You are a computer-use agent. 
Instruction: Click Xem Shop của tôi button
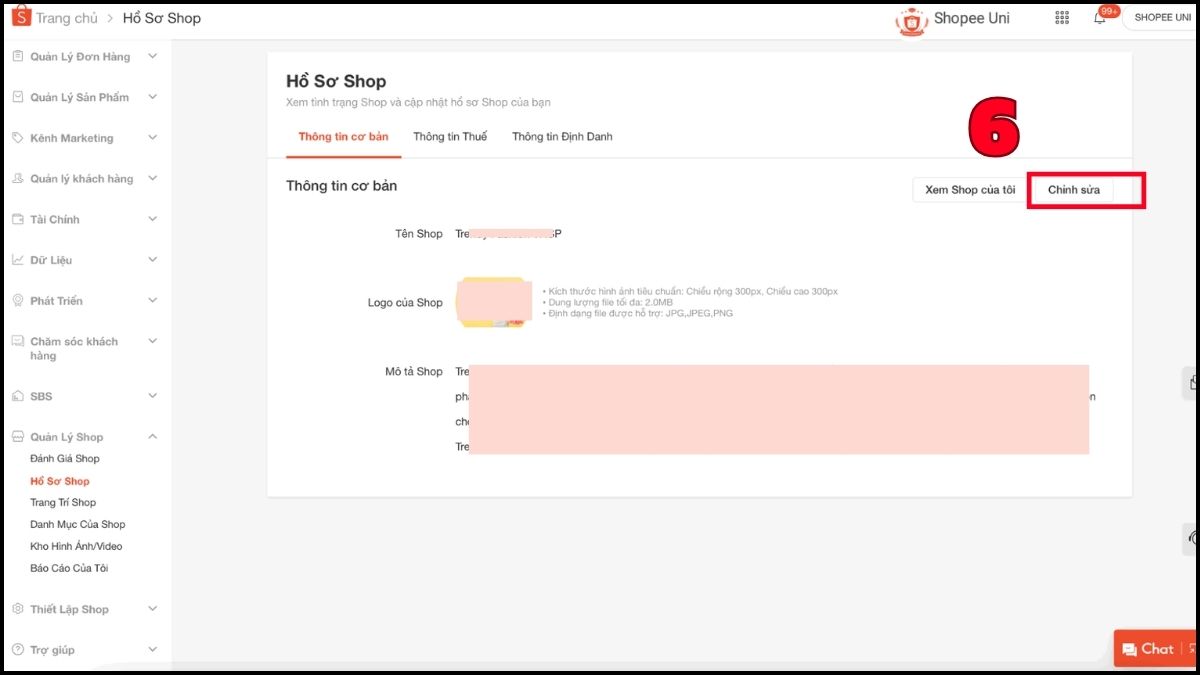point(970,190)
